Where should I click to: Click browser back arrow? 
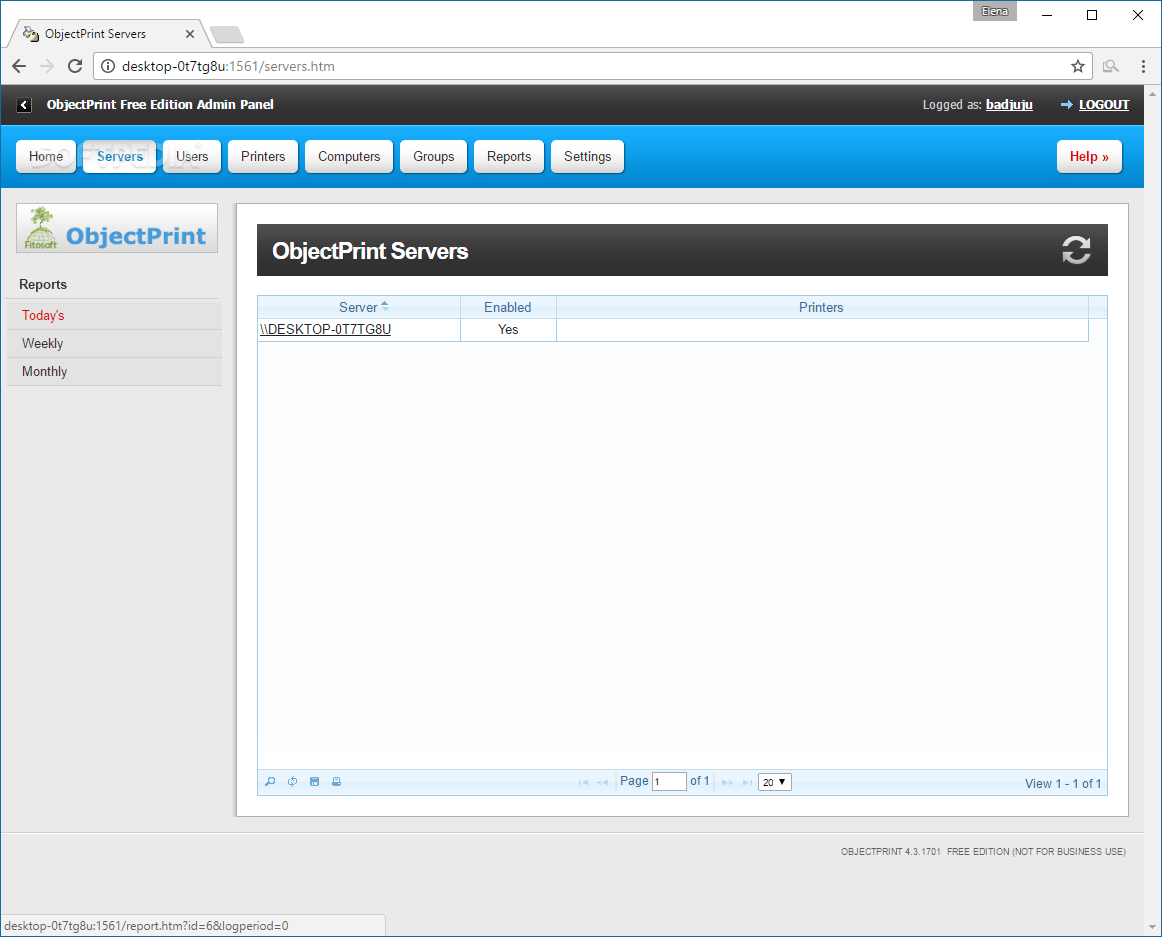[x=19, y=66]
